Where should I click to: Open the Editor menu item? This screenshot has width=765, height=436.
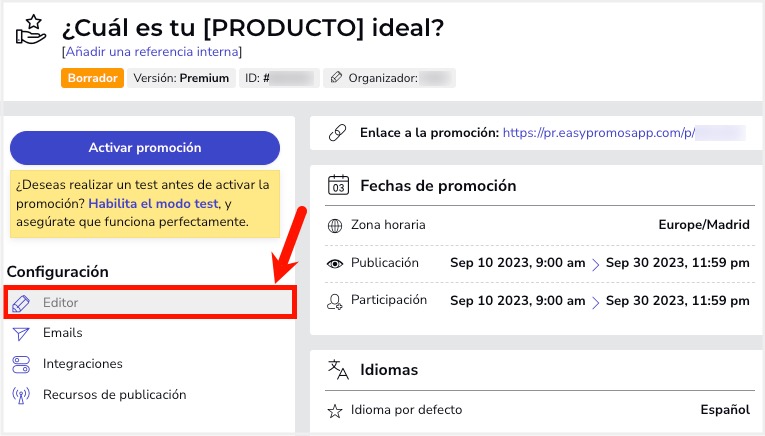pos(150,303)
